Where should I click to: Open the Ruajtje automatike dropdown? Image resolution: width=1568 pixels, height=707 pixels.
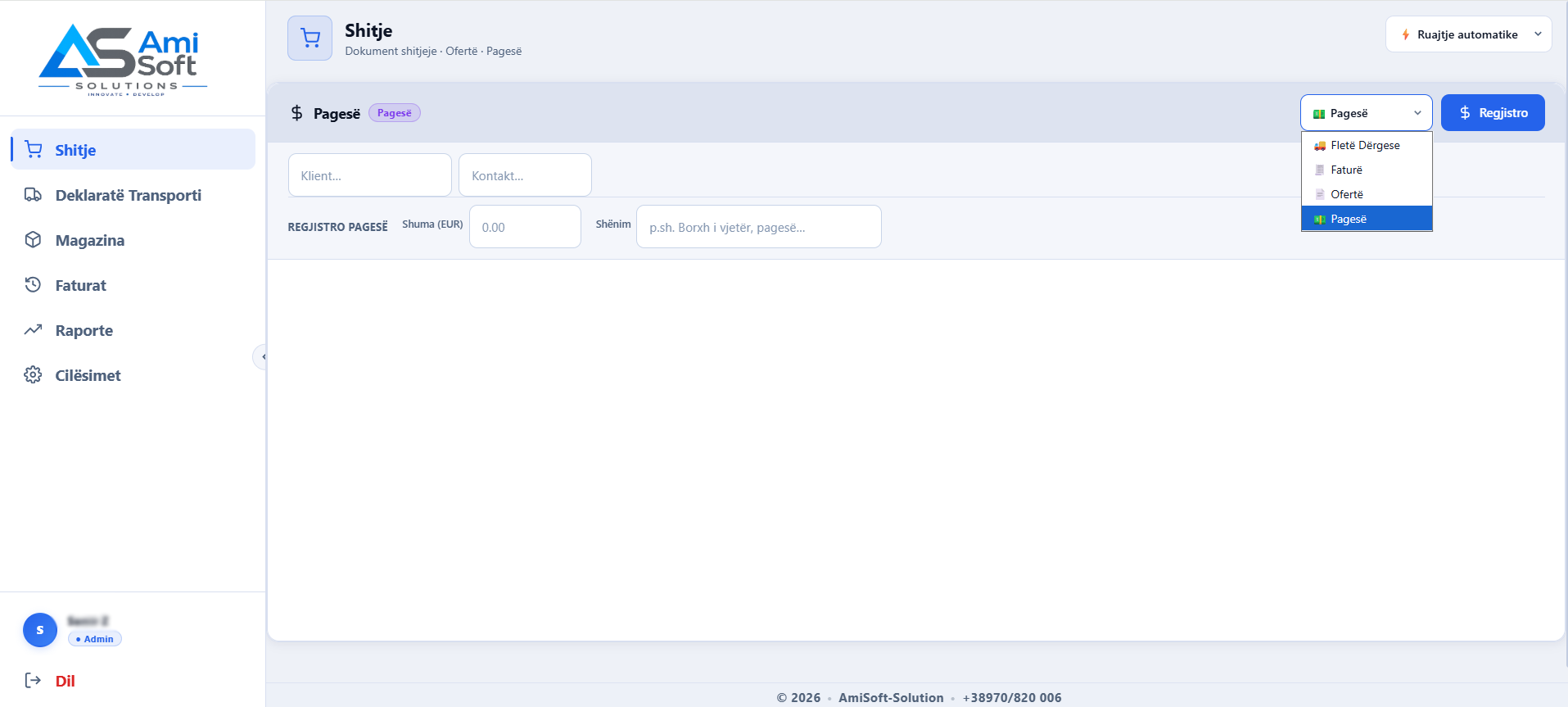1468,34
